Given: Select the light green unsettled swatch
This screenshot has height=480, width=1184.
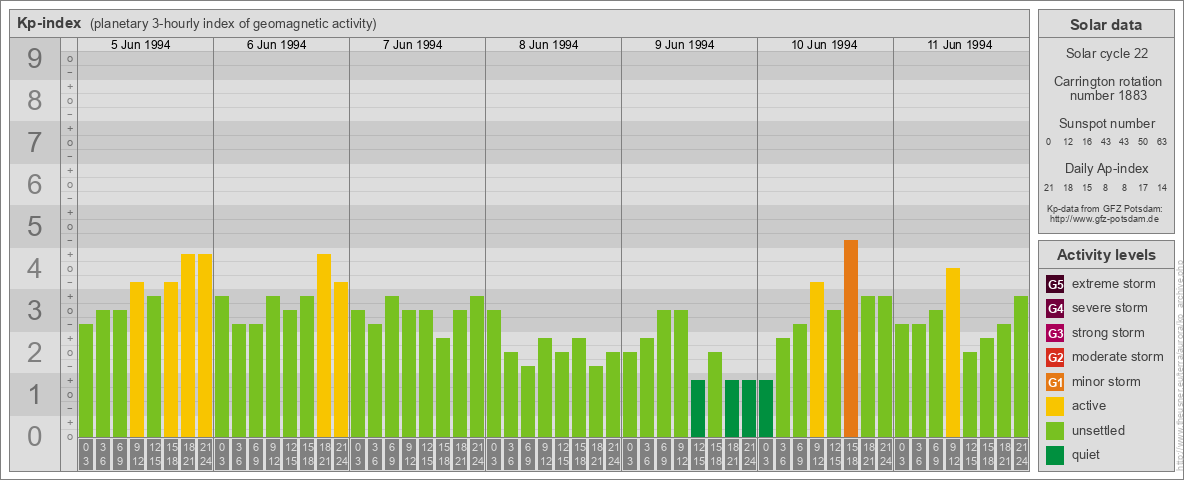Looking at the screenshot, I should tap(1055, 430).
